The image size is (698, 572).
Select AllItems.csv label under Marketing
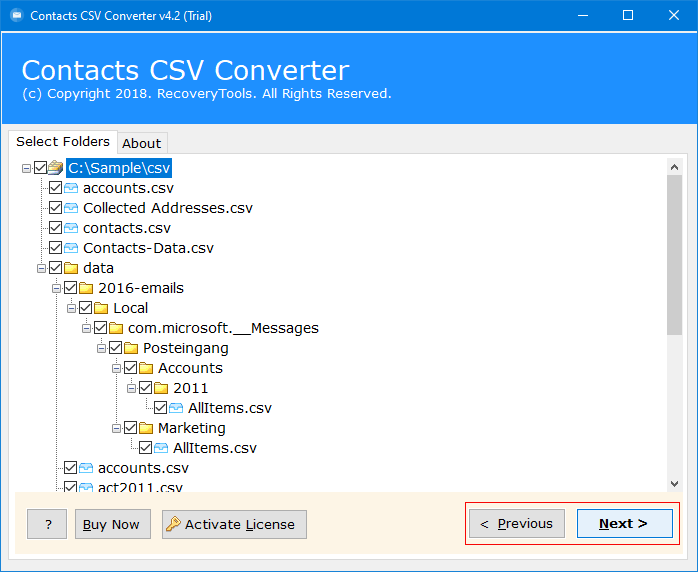click(215, 448)
